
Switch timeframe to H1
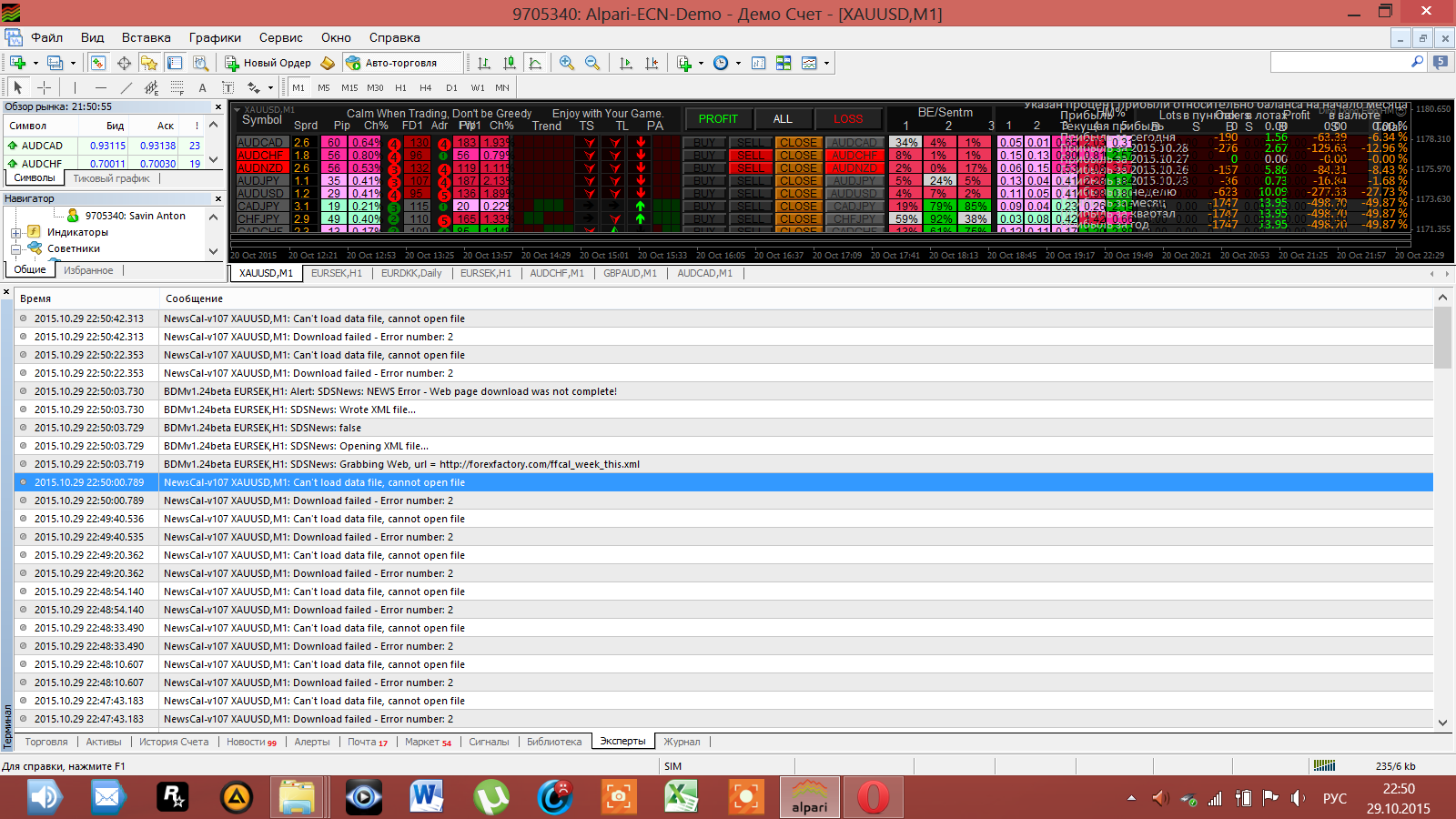(400, 87)
